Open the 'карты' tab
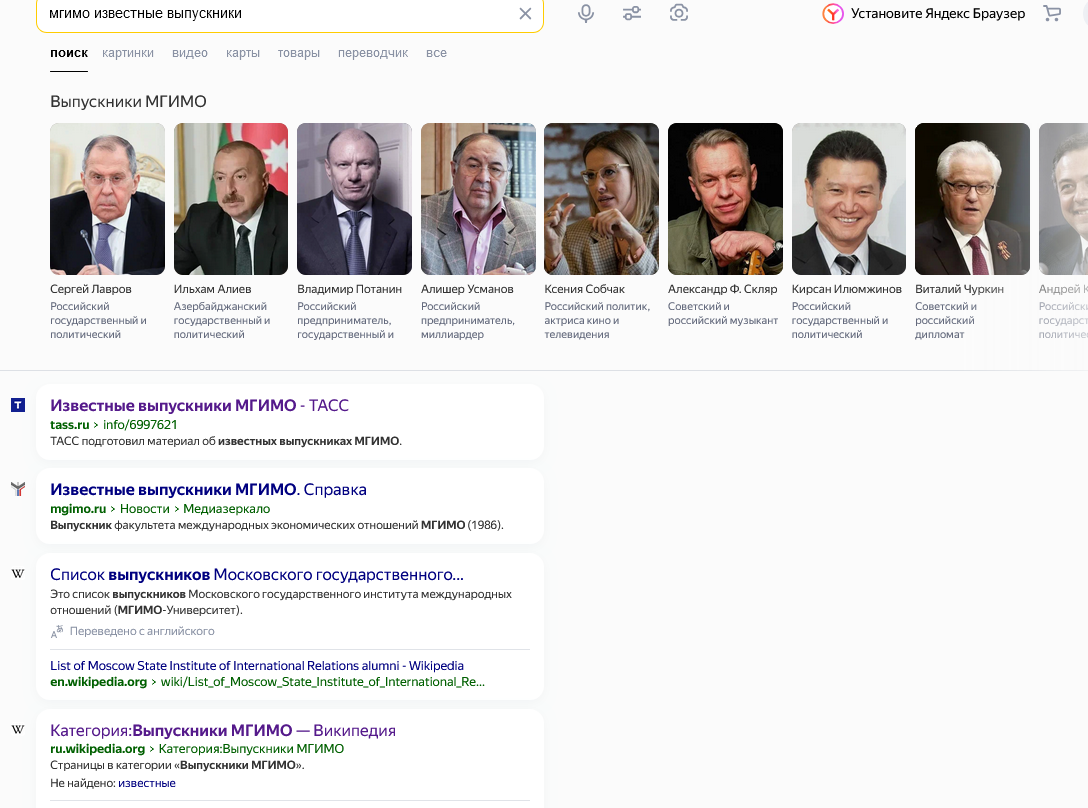1088x808 pixels. click(x=243, y=53)
